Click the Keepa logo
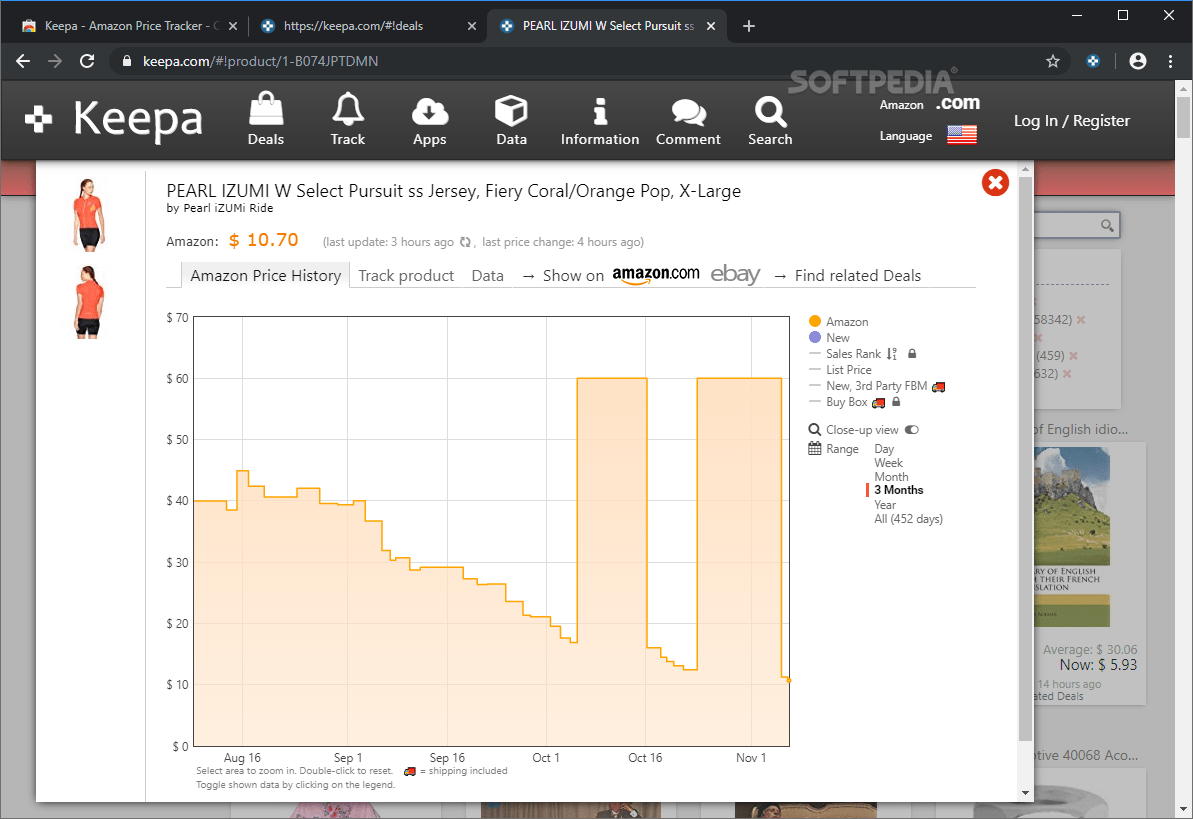Image resolution: width=1193 pixels, height=819 pixels. 114,120
